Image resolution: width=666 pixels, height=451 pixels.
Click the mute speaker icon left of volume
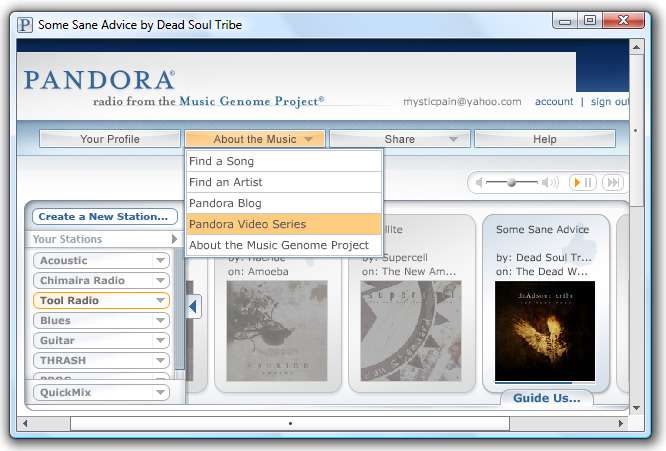[480, 182]
